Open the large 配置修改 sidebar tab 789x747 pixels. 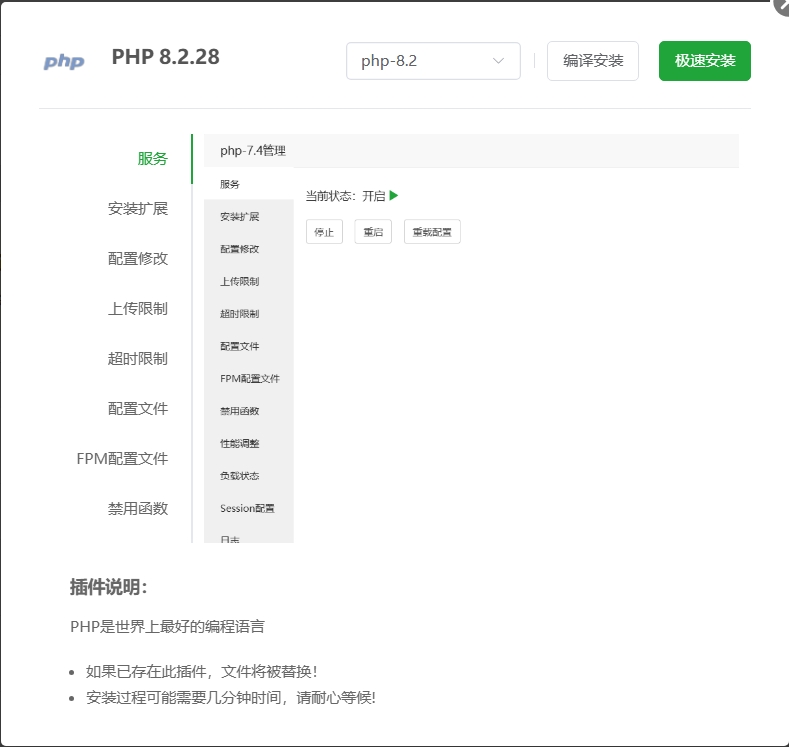[138, 259]
